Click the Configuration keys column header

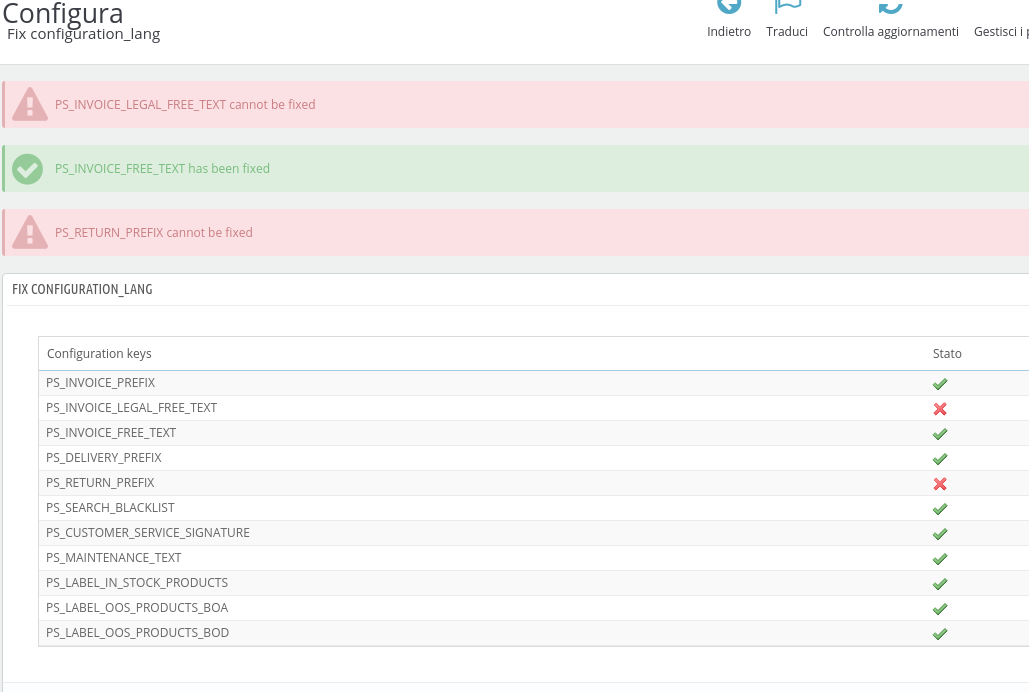pyautogui.click(x=99, y=353)
